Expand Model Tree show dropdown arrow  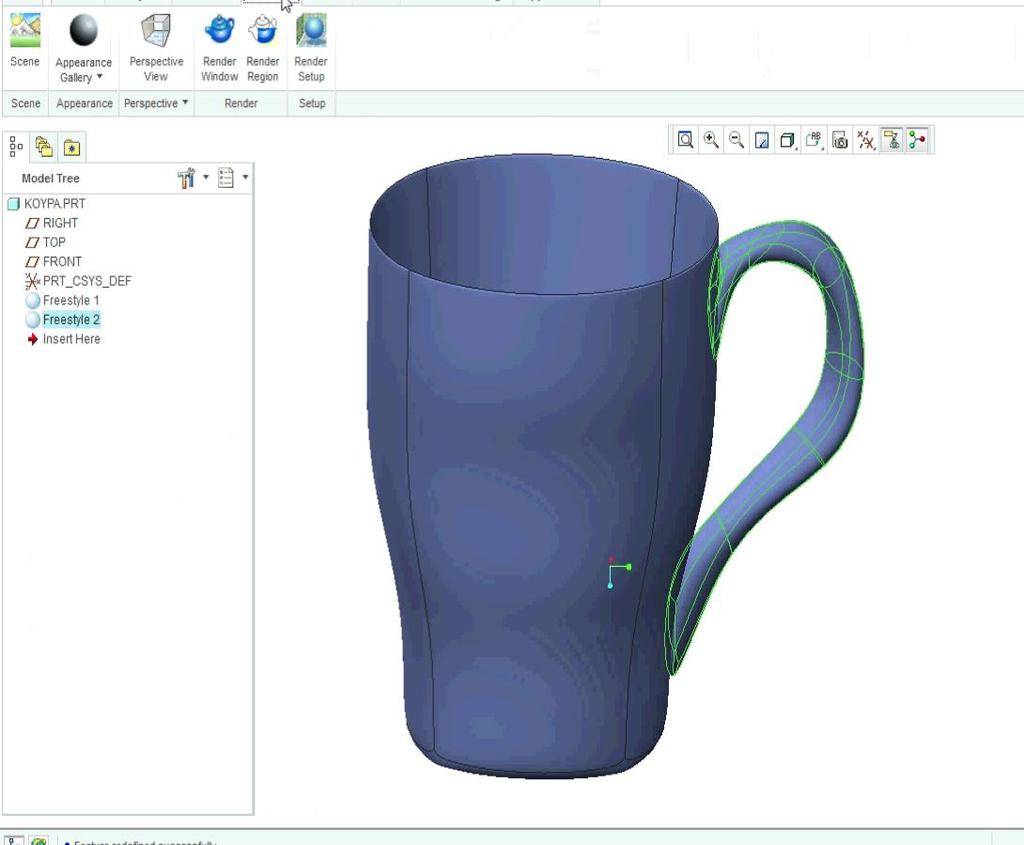pyautogui.click(x=246, y=177)
